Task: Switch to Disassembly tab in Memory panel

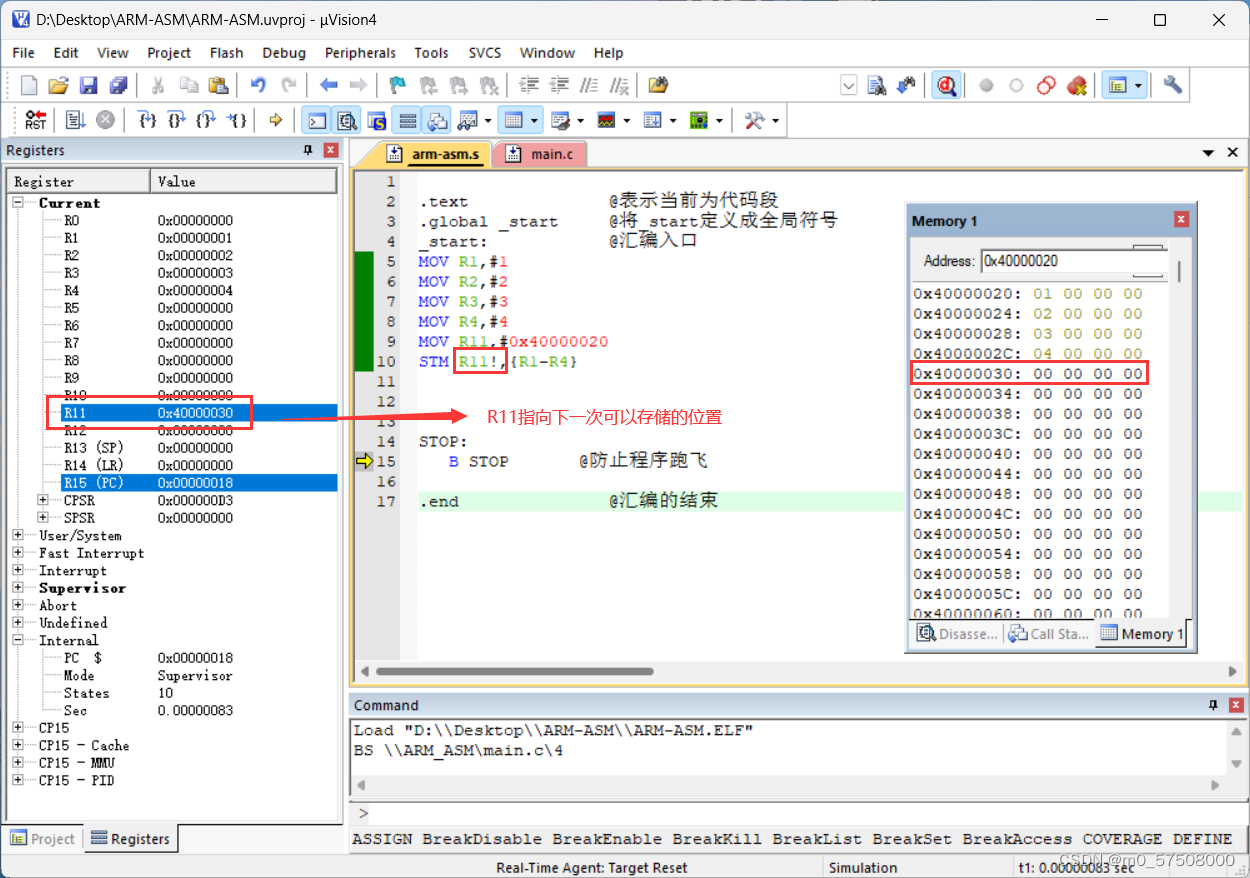Action: (x=955, y=633)
